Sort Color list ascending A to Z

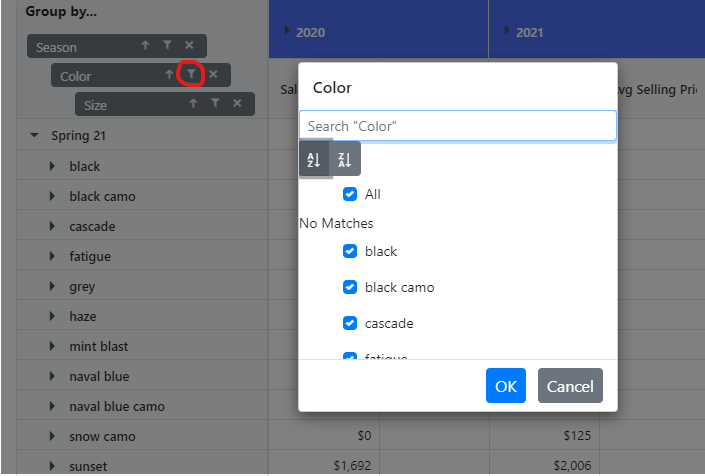[314, 160]
